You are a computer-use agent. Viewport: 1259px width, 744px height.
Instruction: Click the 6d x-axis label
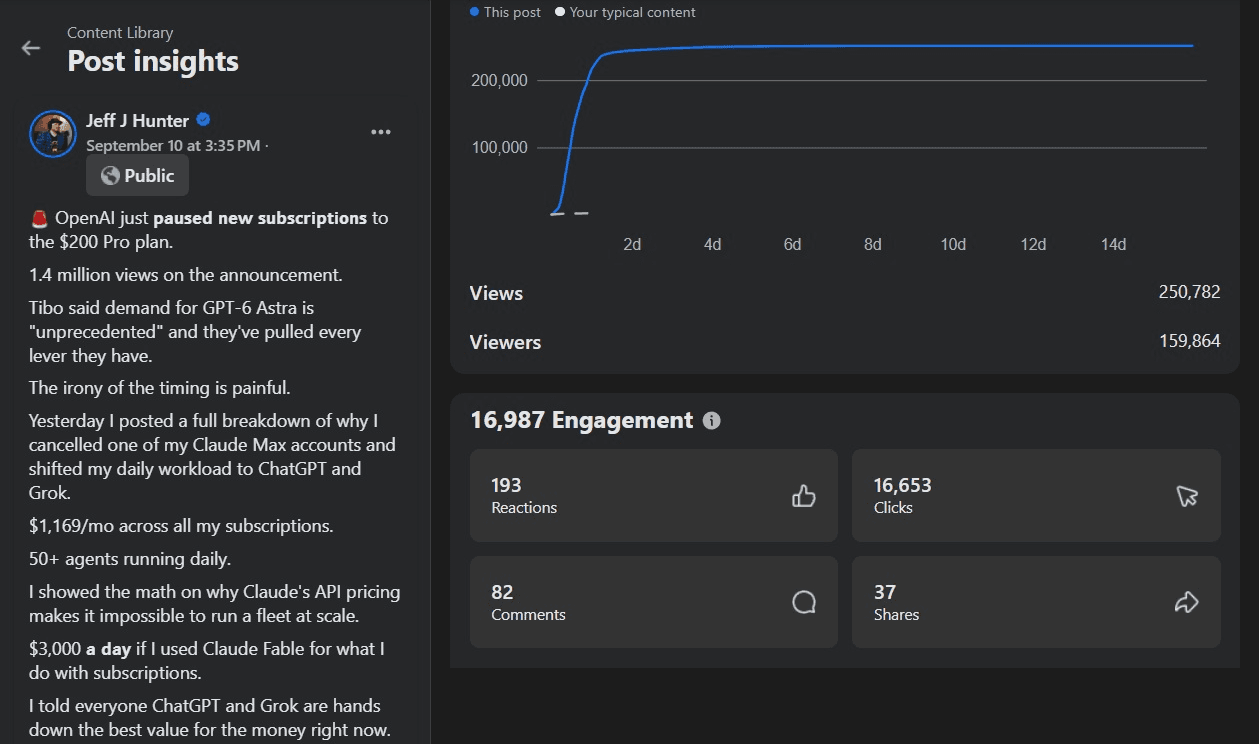[x=792, y=244]
